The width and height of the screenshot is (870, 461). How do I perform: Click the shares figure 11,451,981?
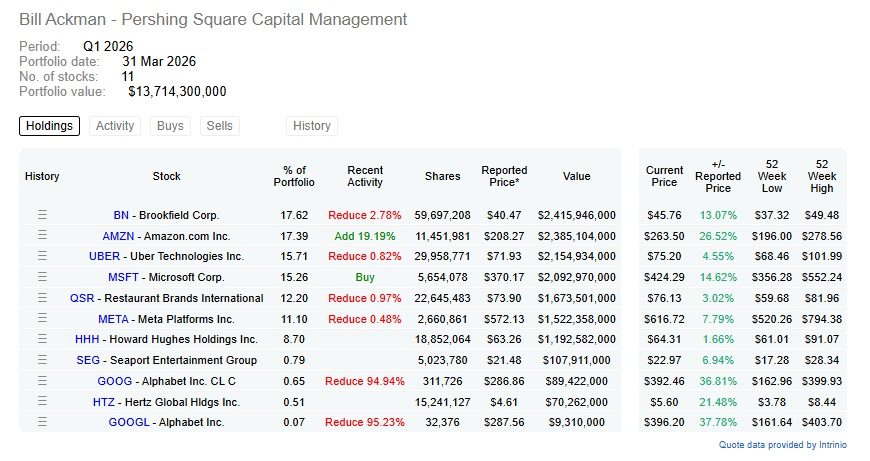[443, 236]
